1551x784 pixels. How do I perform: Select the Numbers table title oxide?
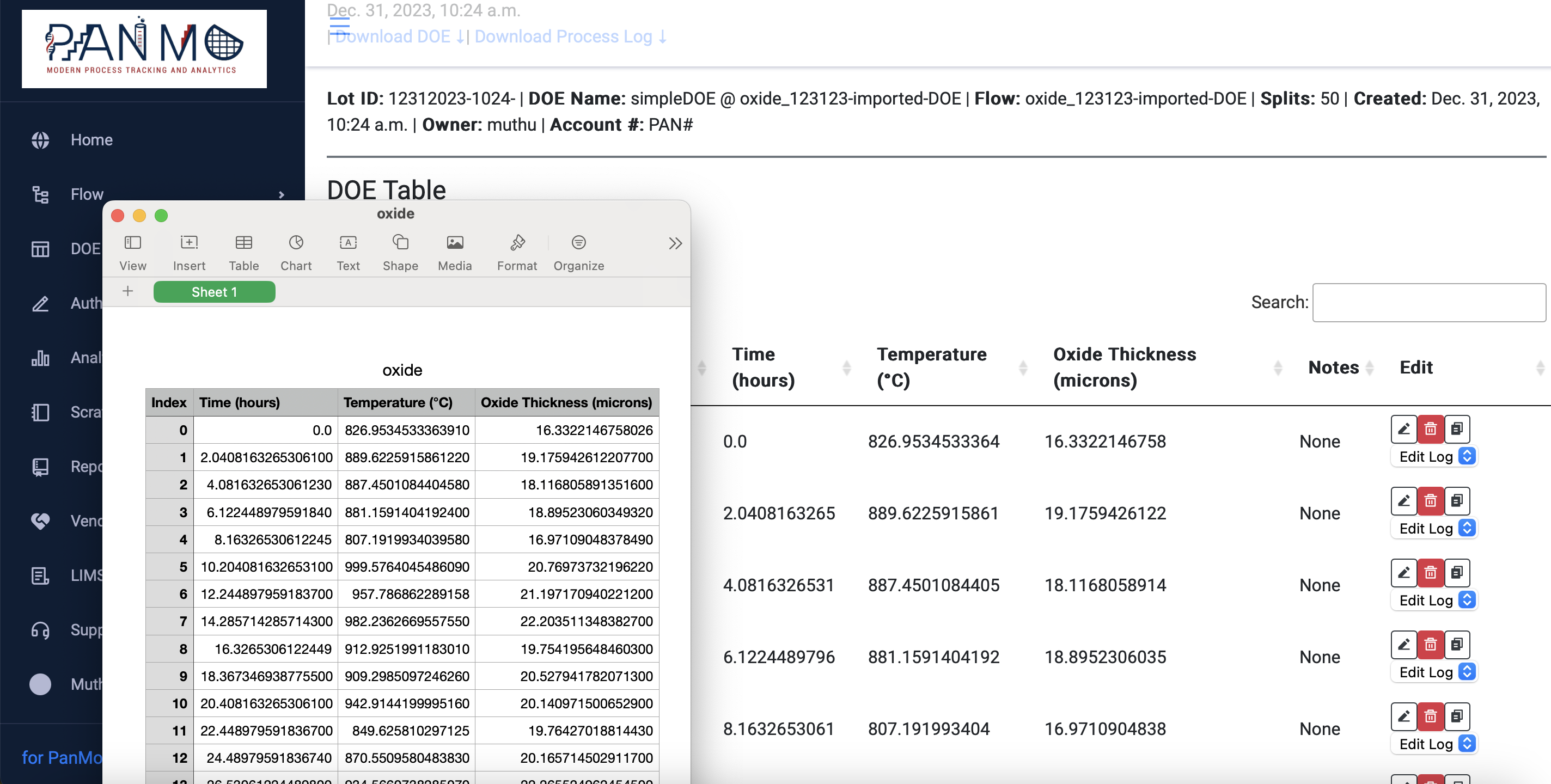point(402,370)
